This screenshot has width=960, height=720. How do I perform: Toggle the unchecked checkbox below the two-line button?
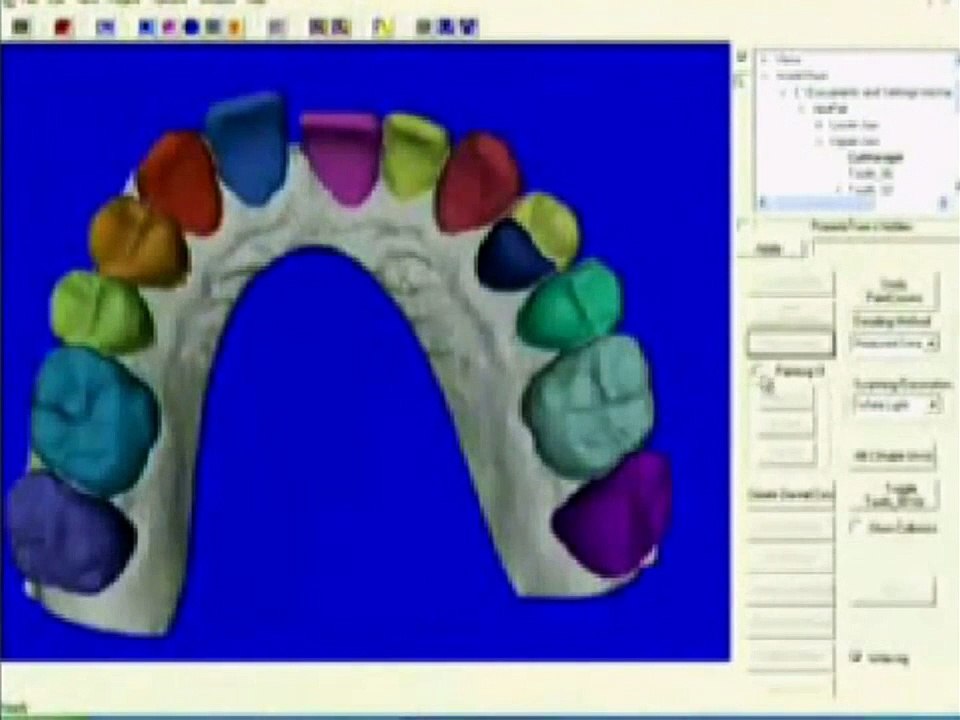click(856, 527)
